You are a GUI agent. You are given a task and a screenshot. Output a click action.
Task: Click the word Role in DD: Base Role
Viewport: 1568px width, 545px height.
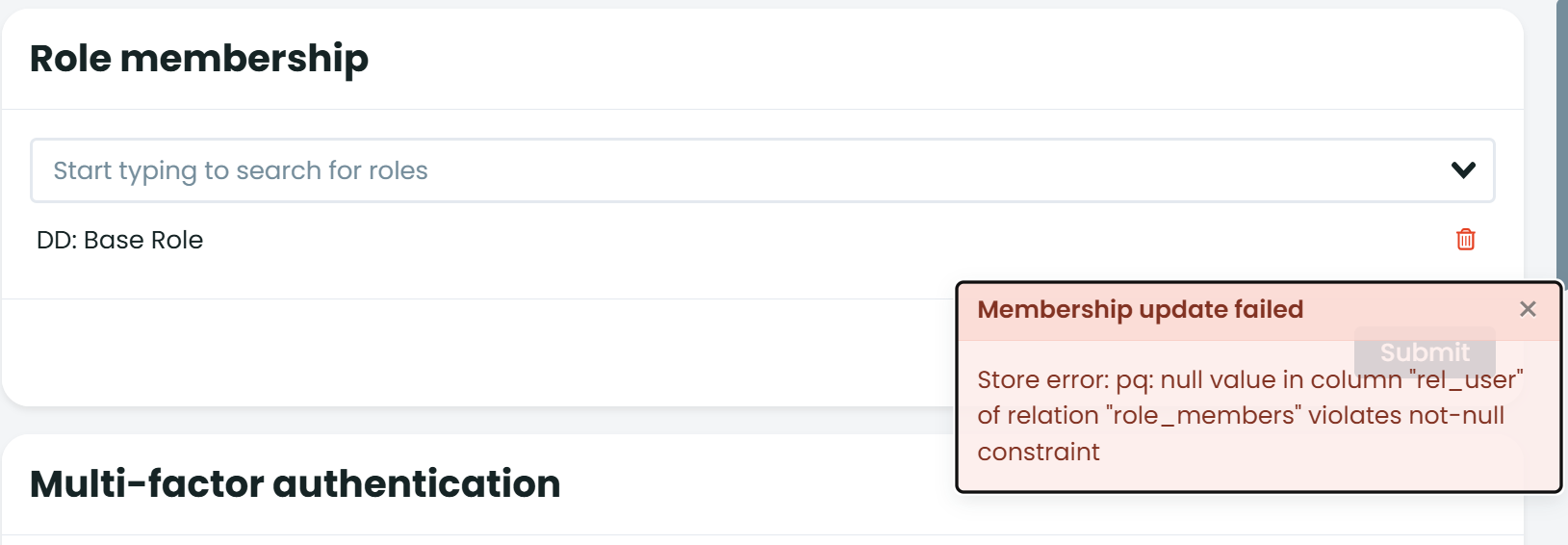pyautogui.click(x=177, y=240)
